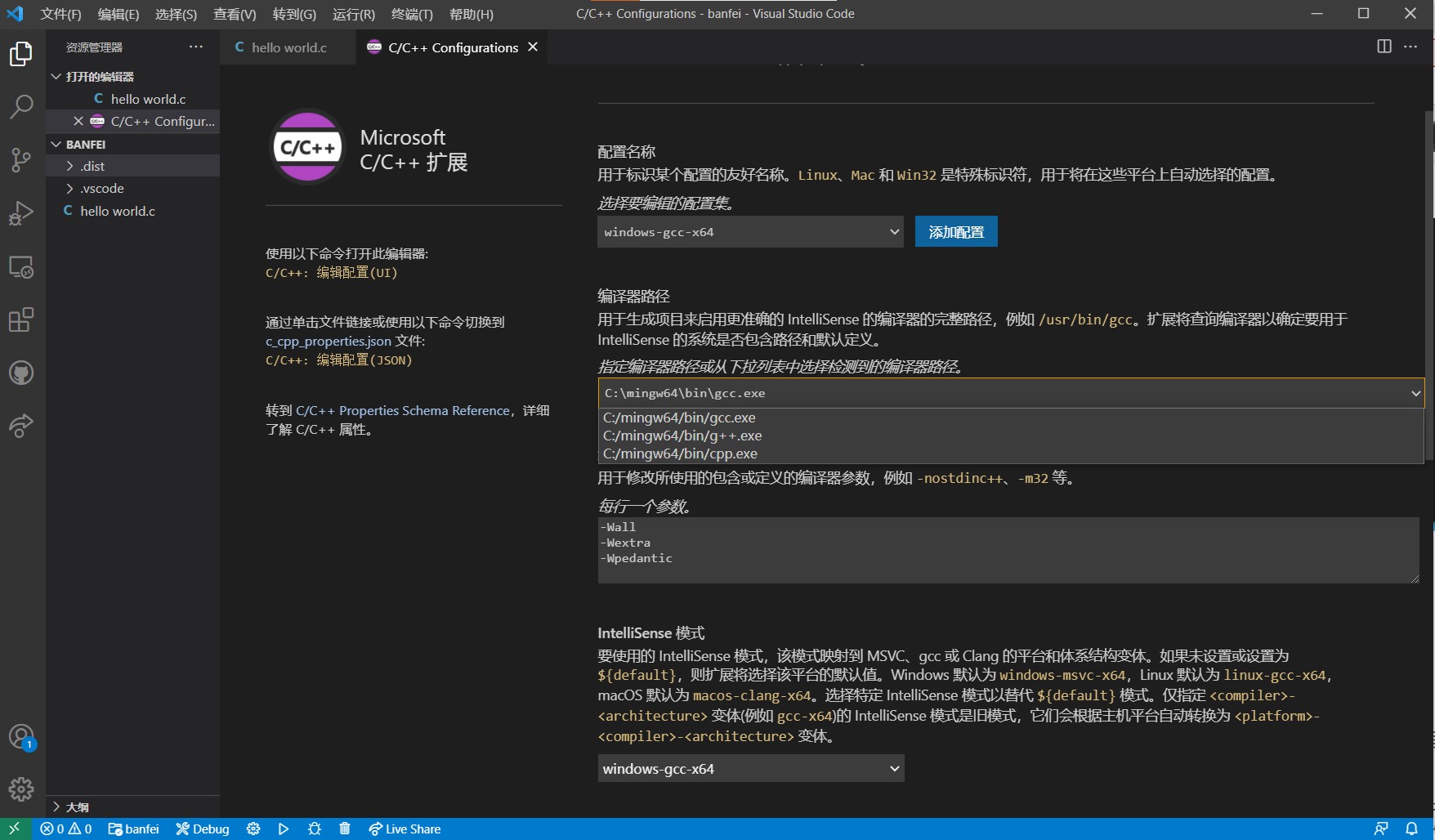The image size is (1435, 840).
Task: Click the Debug build variant in status bar
Action: pos(203,829)
